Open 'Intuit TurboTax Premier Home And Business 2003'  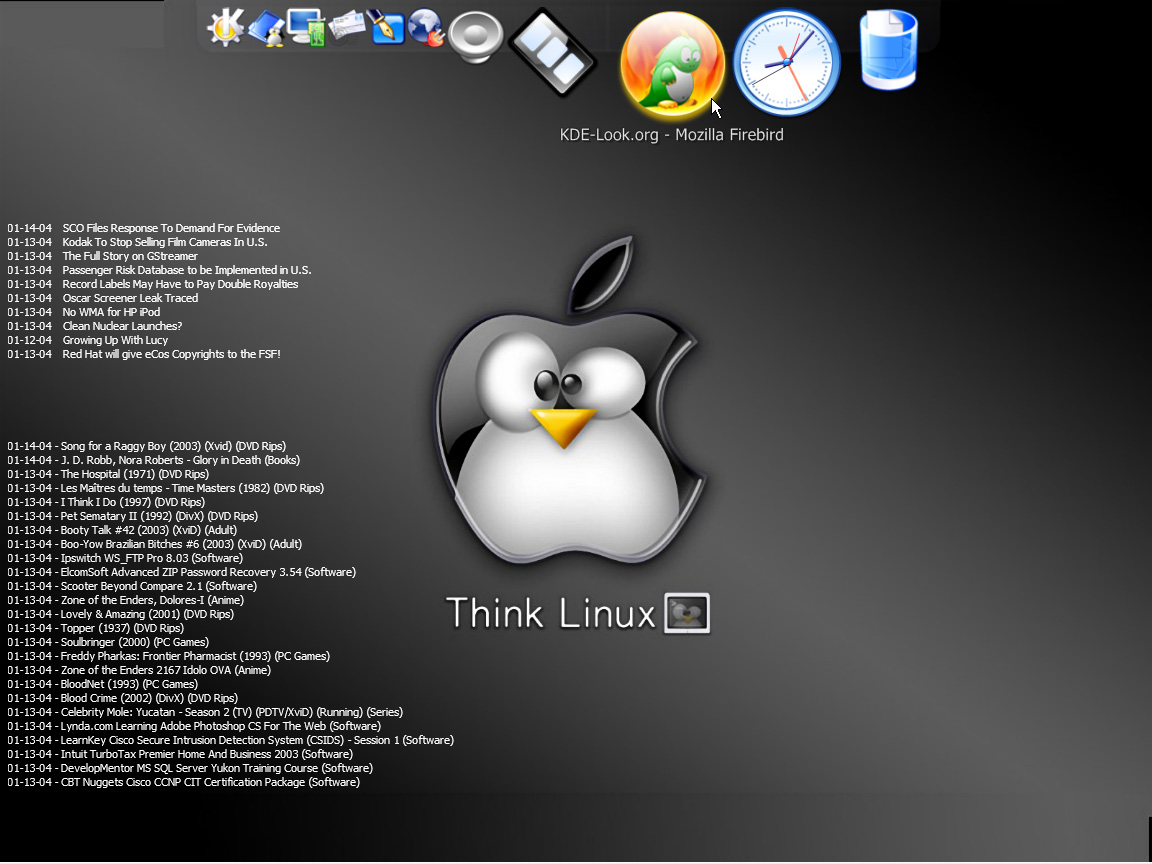point(180,753)
